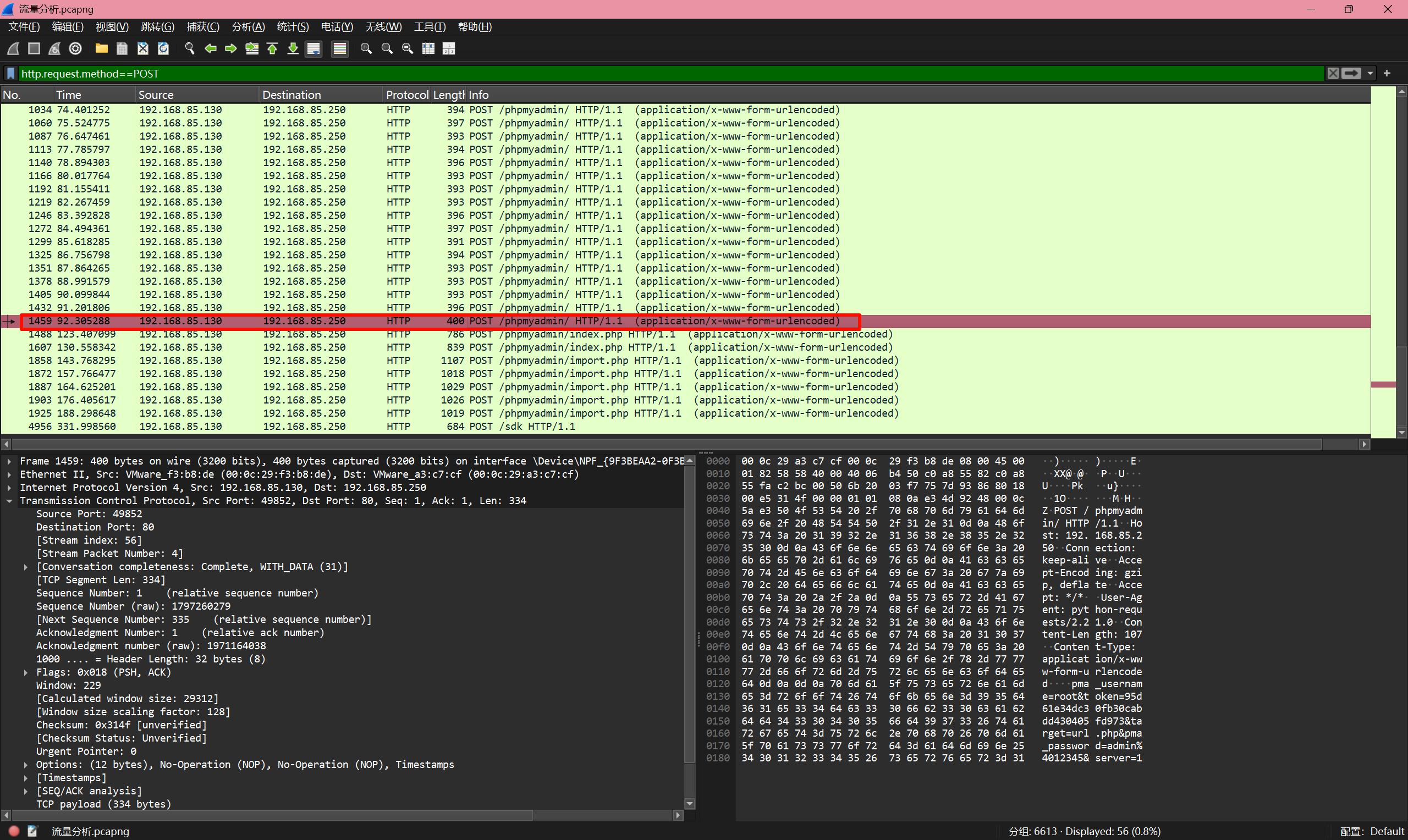Open the 帮助(H) menu
The height and width of the screenshot is (840, 1408).
475,26
